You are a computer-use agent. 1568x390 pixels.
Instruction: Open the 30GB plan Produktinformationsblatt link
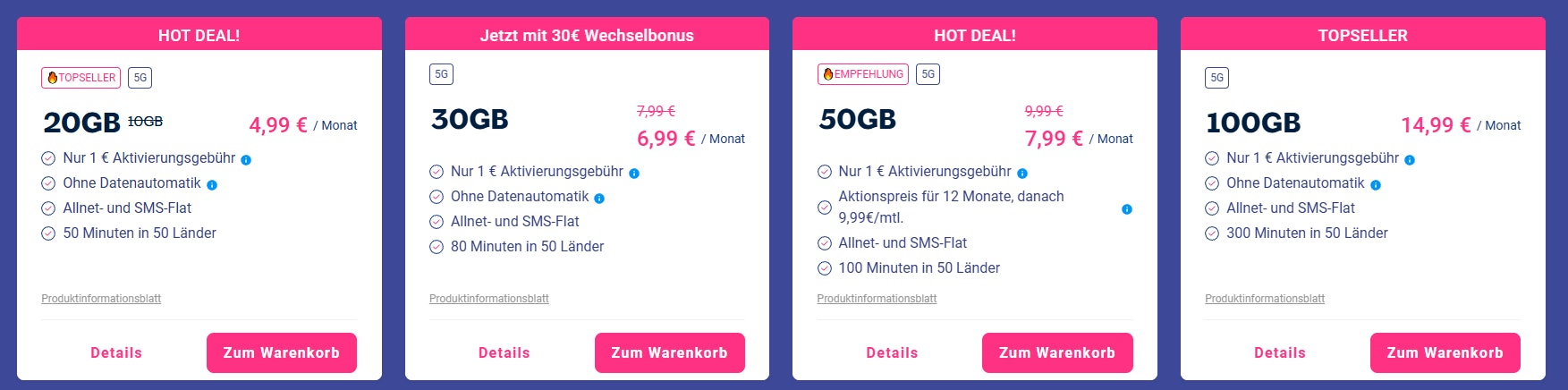click(x=489, y=299)
